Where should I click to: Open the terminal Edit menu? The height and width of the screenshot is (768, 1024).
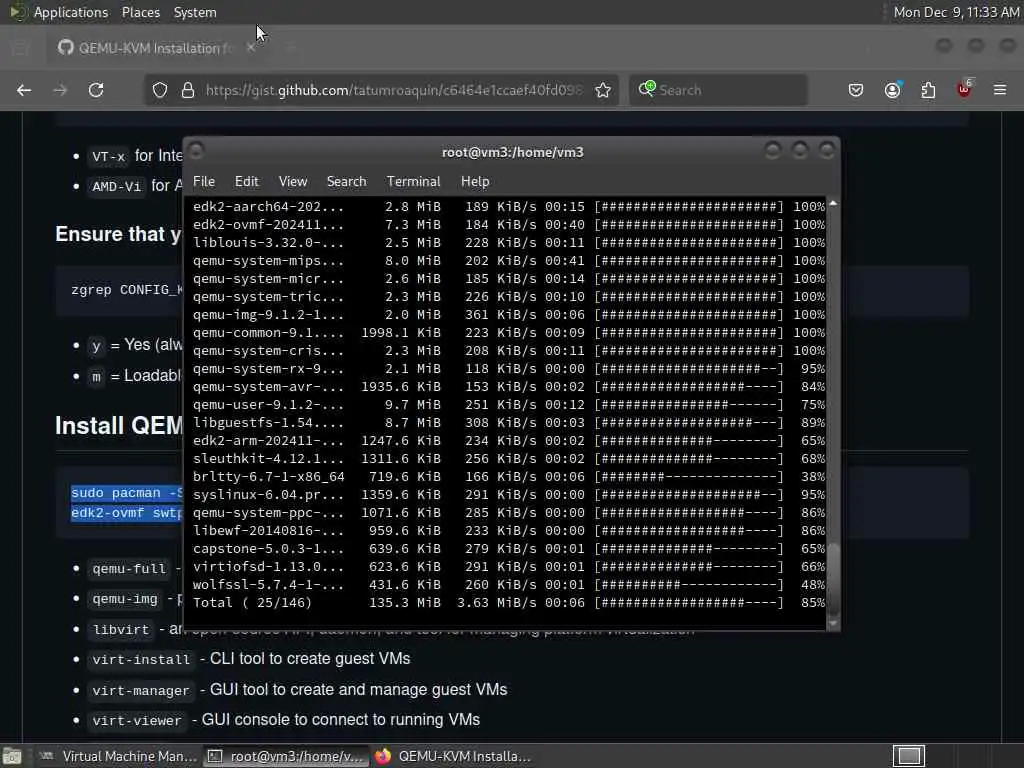click(x=247, y=182)
